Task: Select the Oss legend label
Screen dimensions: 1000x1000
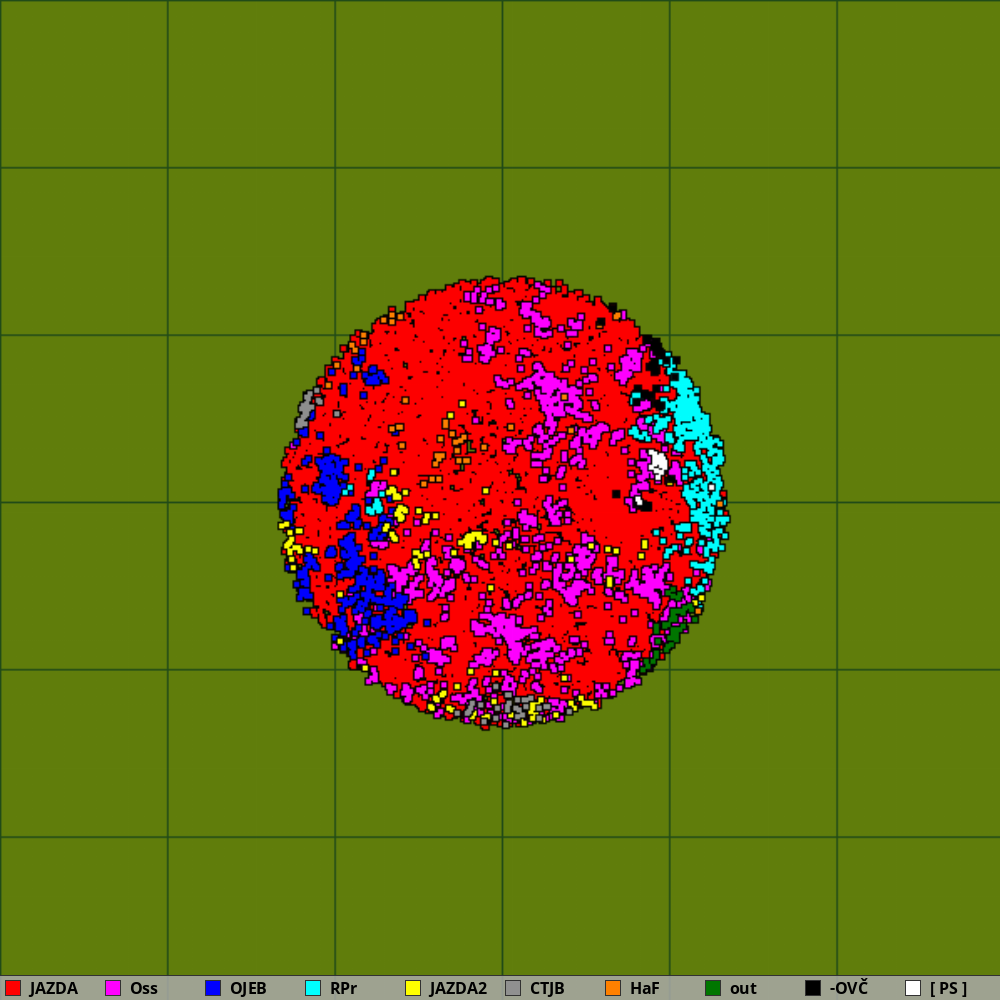Action: click(143, 989)
